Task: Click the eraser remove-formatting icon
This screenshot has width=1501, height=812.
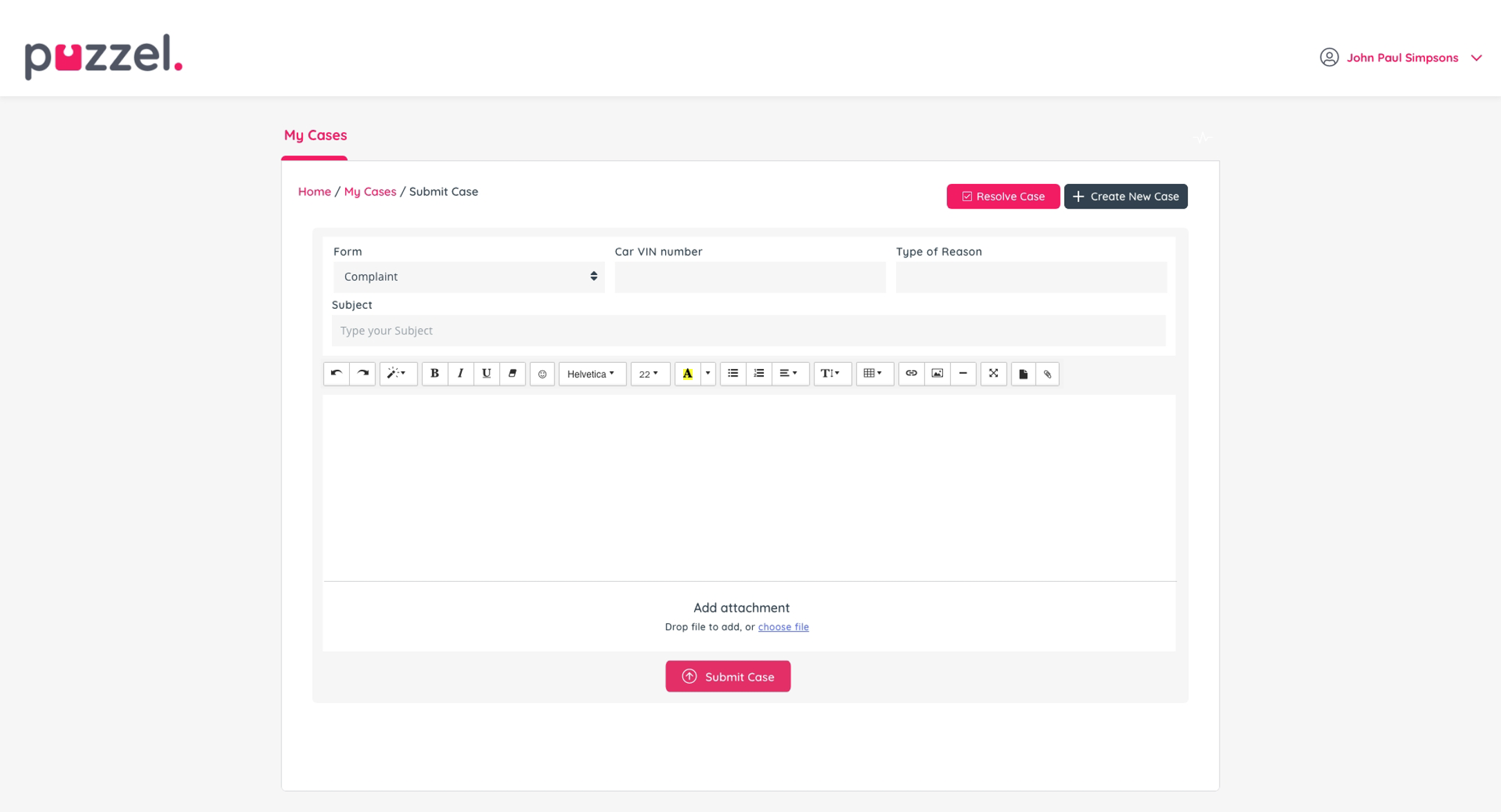Action: (x=512, y=373)
